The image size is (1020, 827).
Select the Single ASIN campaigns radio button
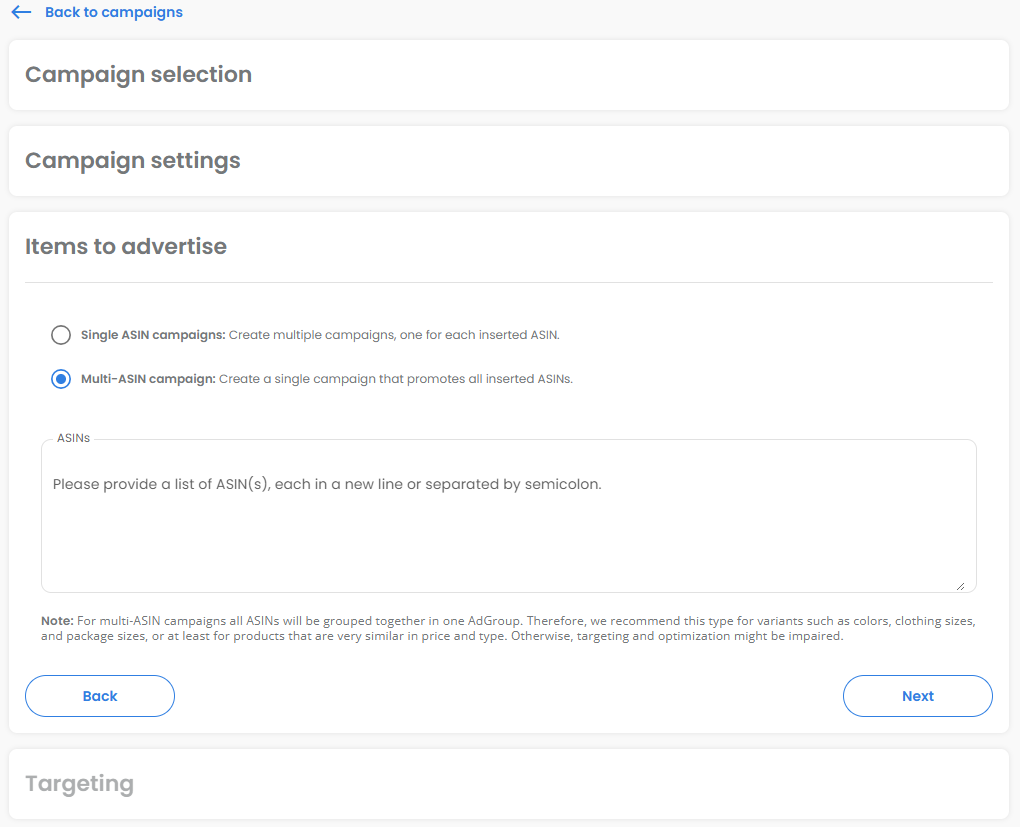(61, 335)
